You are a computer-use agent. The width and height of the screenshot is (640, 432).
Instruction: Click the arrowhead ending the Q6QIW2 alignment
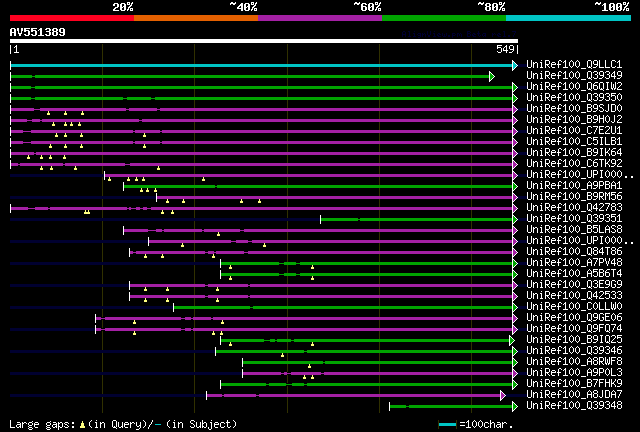click(515, 87)
